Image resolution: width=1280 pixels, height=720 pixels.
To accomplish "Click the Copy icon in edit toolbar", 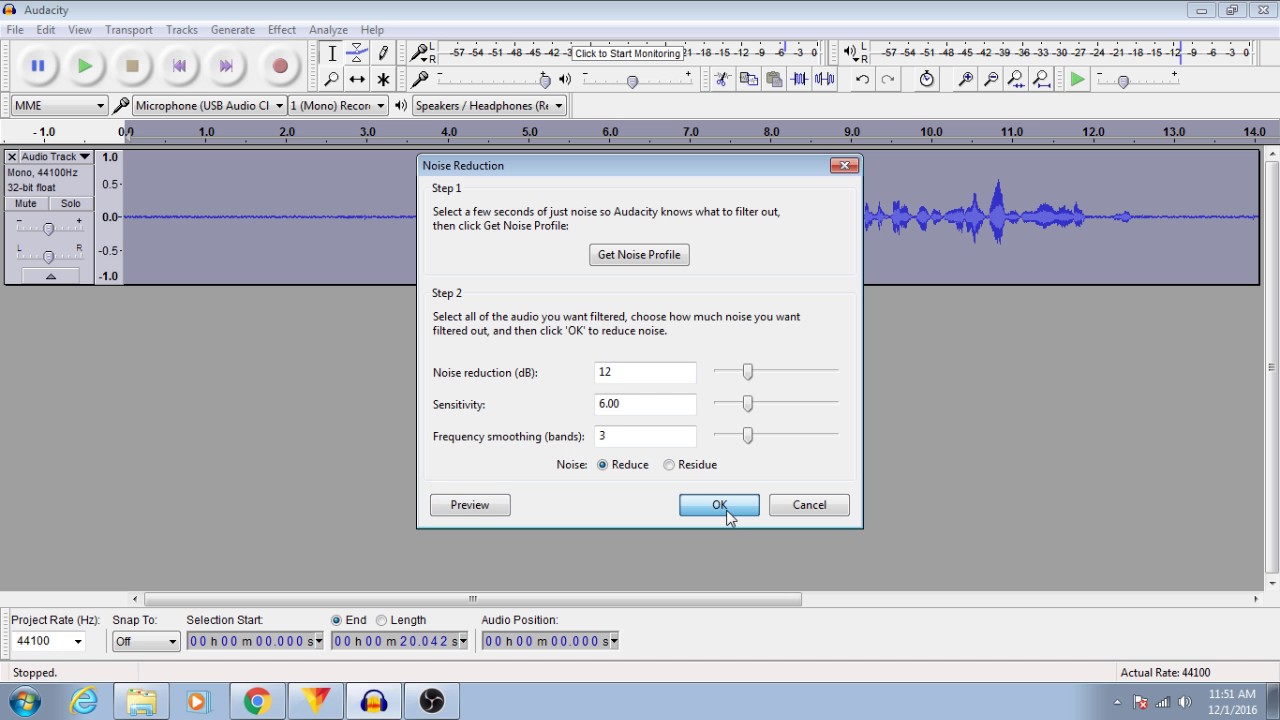I will coord(748,79).
